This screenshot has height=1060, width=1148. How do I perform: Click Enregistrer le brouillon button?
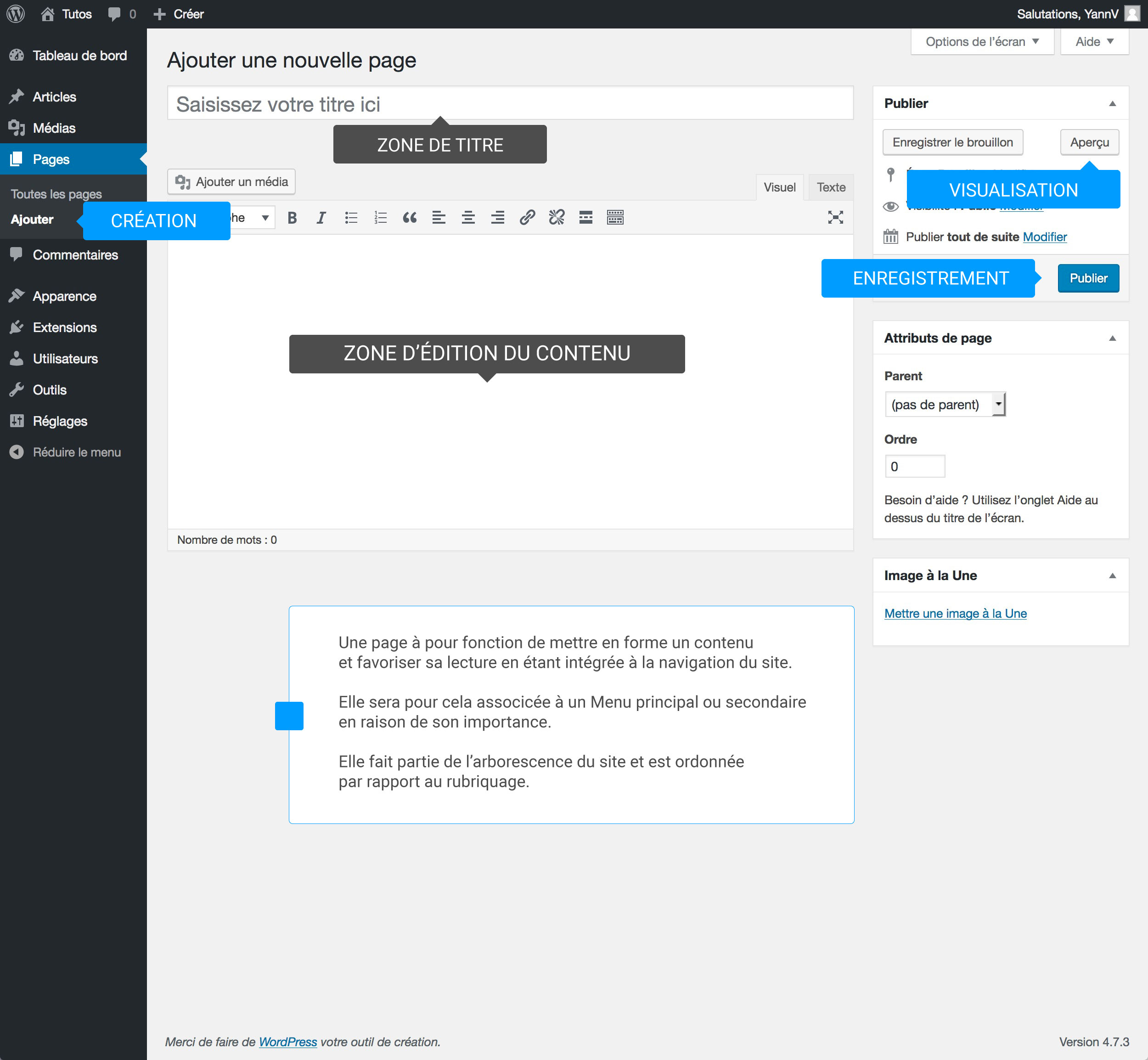coord(951,141)
